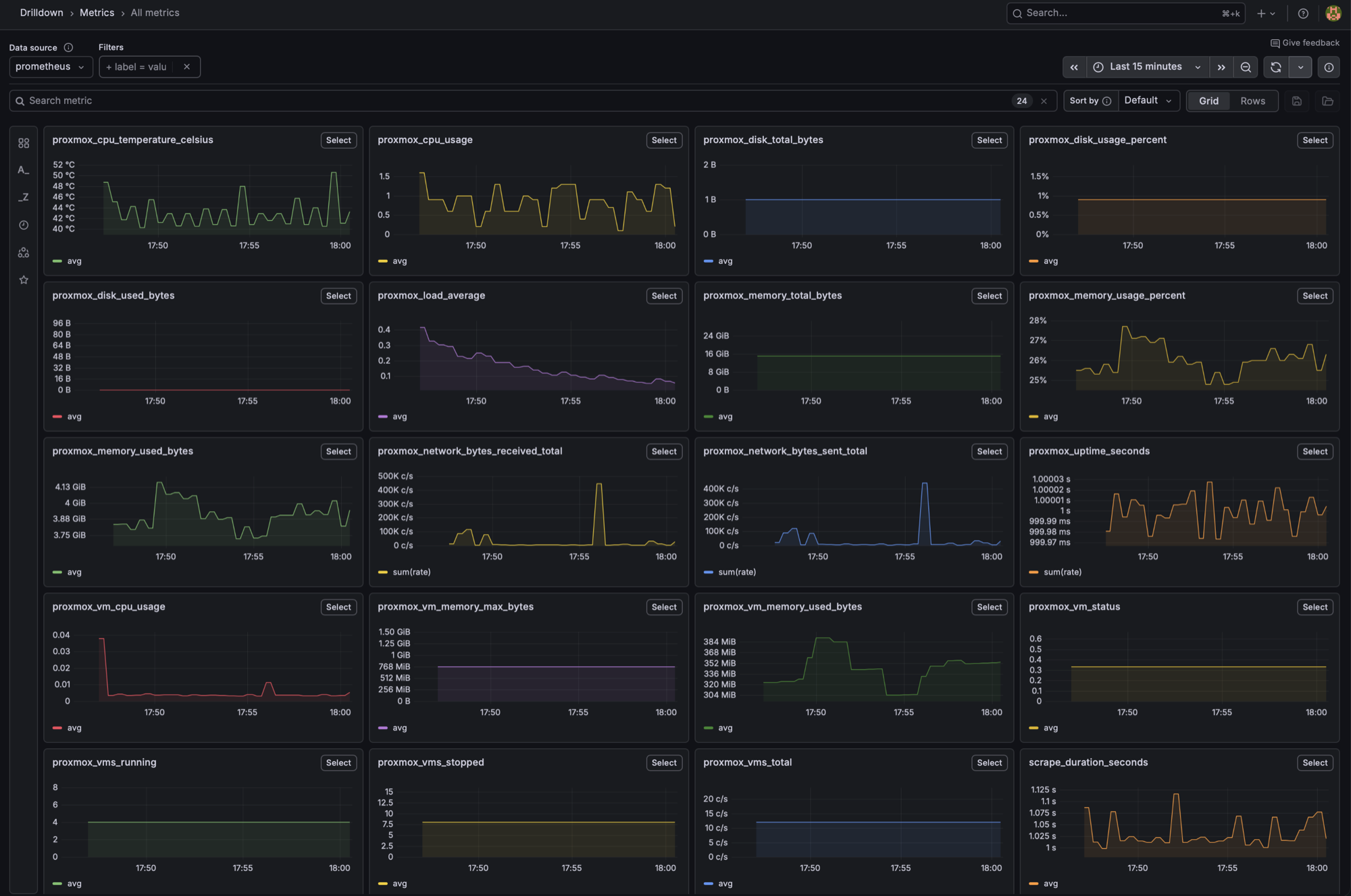1351x896 pixels.
Task: Clear the metric search field
Action: [x=1044, y=101]
